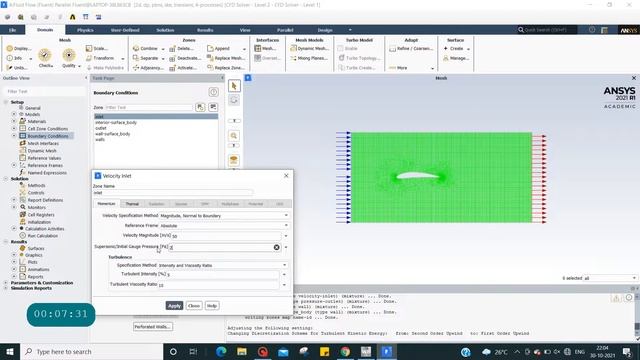Expand Parameters & Customization node
Image resolution: width=640 pixels, height=360 pixels.
(x=6, y=282)
